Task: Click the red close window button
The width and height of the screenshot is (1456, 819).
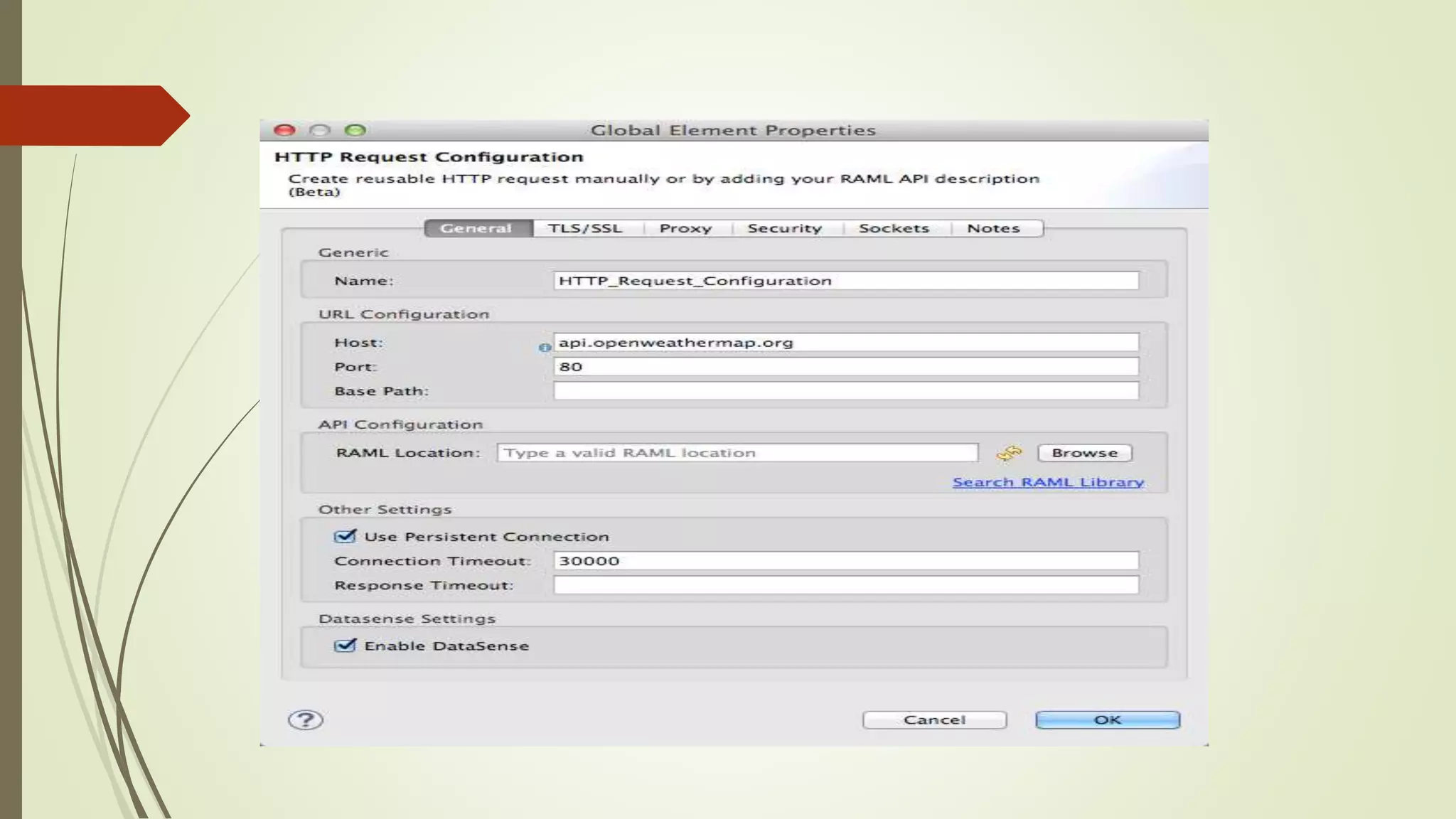Action: pyautogui.click(x=285, y=130)
